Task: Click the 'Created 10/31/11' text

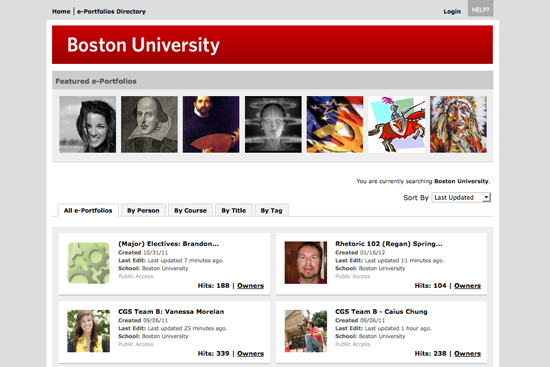Action: coord(143,253)
